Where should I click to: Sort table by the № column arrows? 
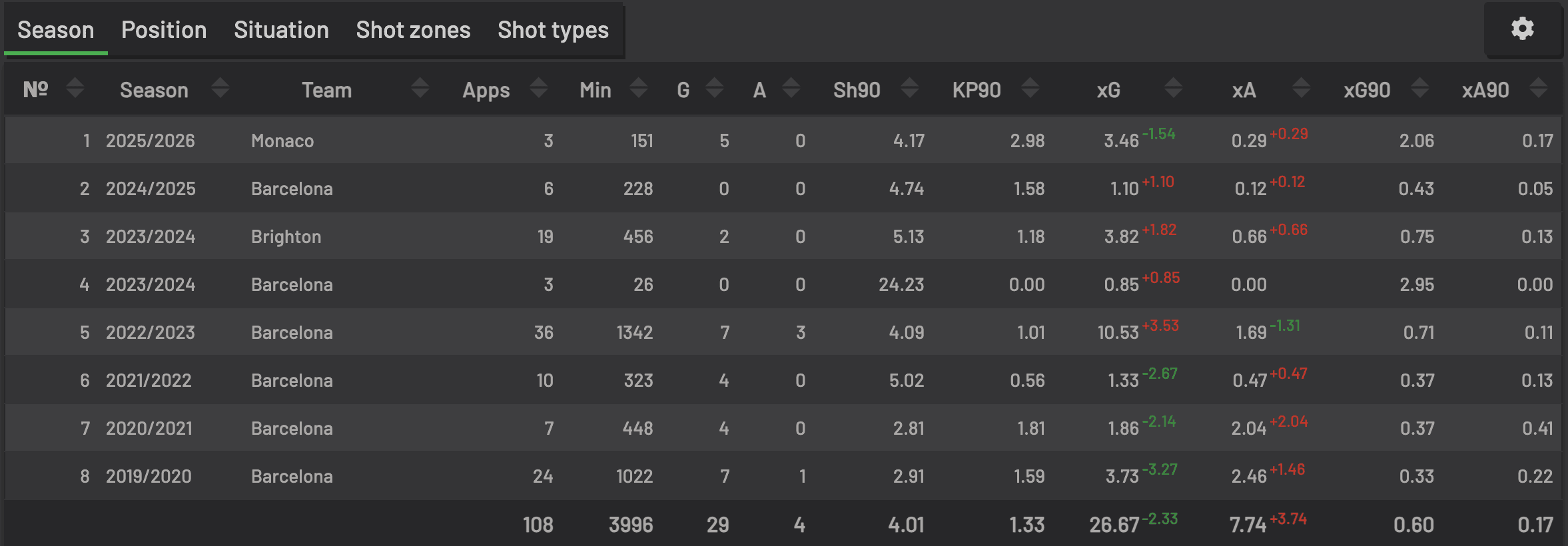click(x=75, y=88)
